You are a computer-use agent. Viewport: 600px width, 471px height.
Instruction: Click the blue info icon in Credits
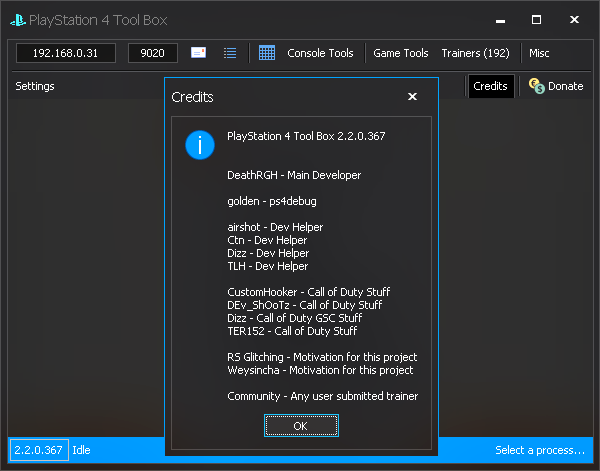pos(200,145)
